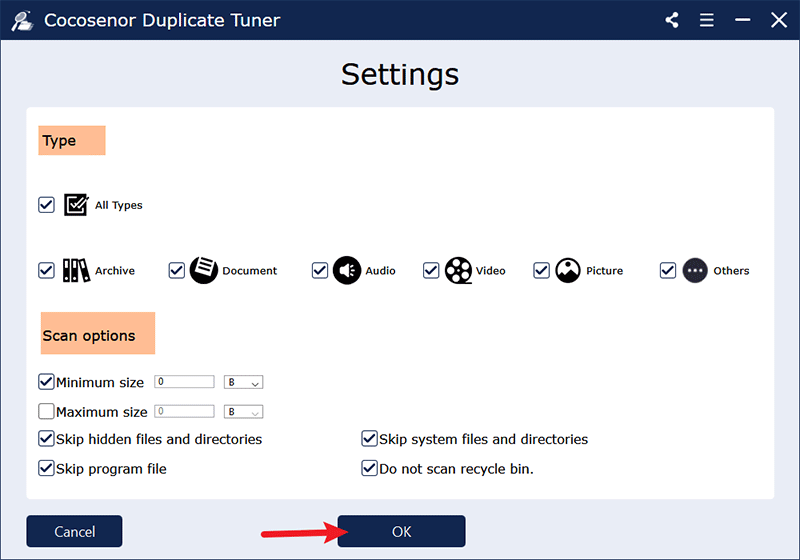800x560 pixels.
Task: Uncheck Skip hidden files and directories
Action: pyautogui.click(x=46, y=439)
